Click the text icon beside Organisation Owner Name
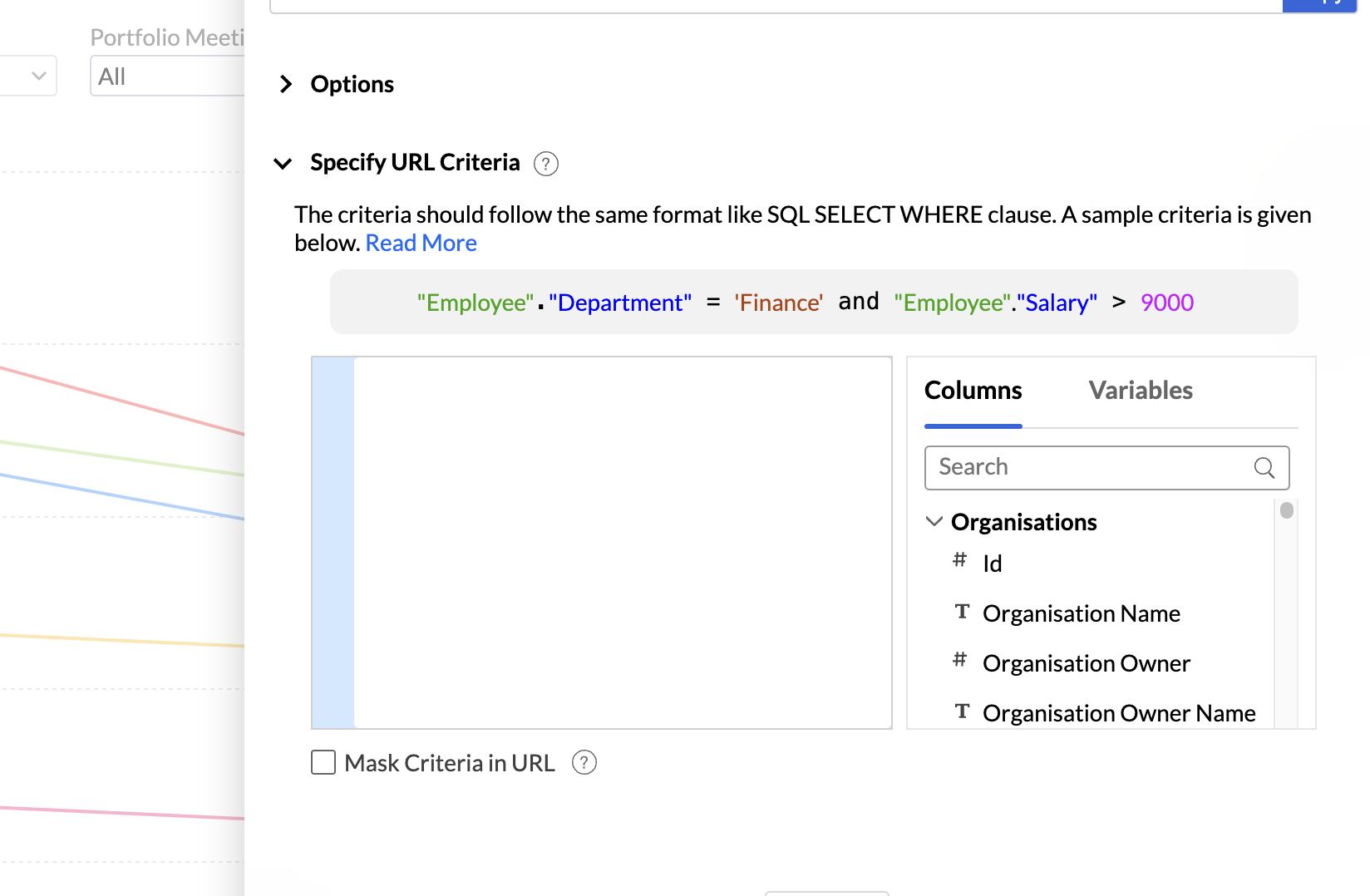Screen dimensions: 1370x896 click(x=962, y=711)
